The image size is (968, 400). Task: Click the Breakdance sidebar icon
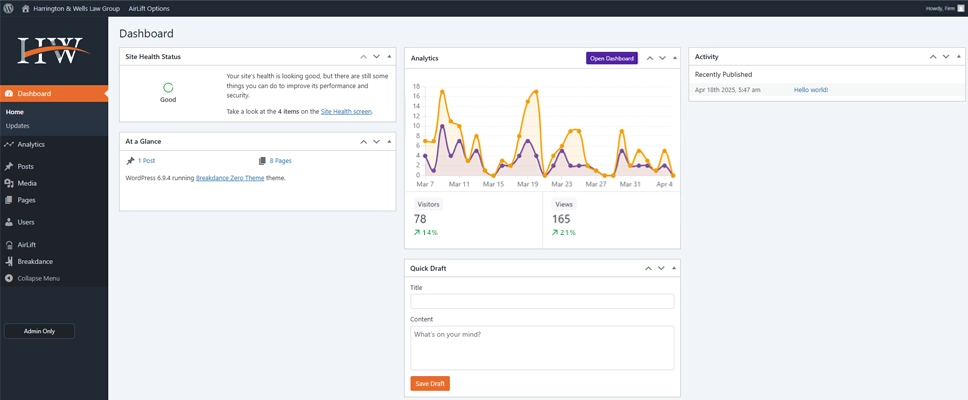click(9, 262)
